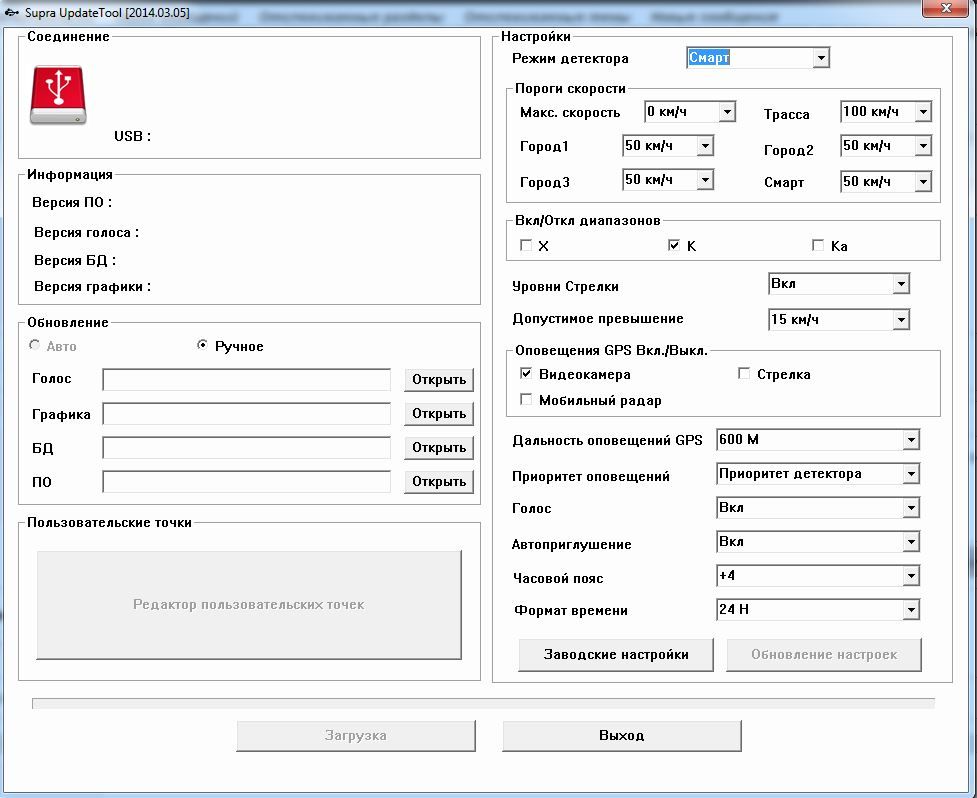Click the ПО file path input field
This screenshot has height=798, width=977.
tap(246, 482)
